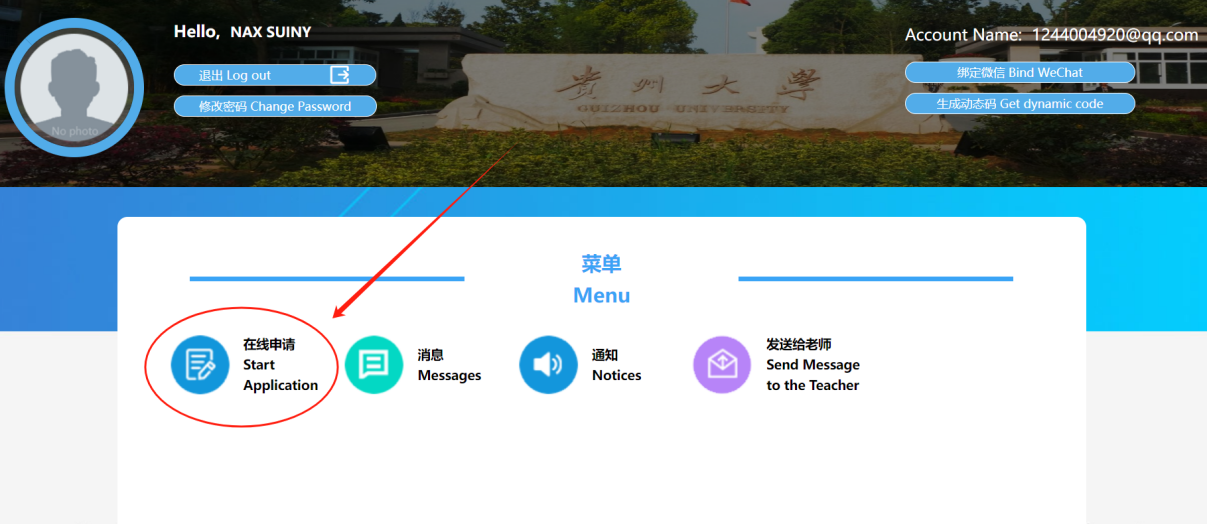The image size is (1207, 524).
Task: Click the Guizhou University stone sign
Action: pyautogui.click(x=680, y=90)
